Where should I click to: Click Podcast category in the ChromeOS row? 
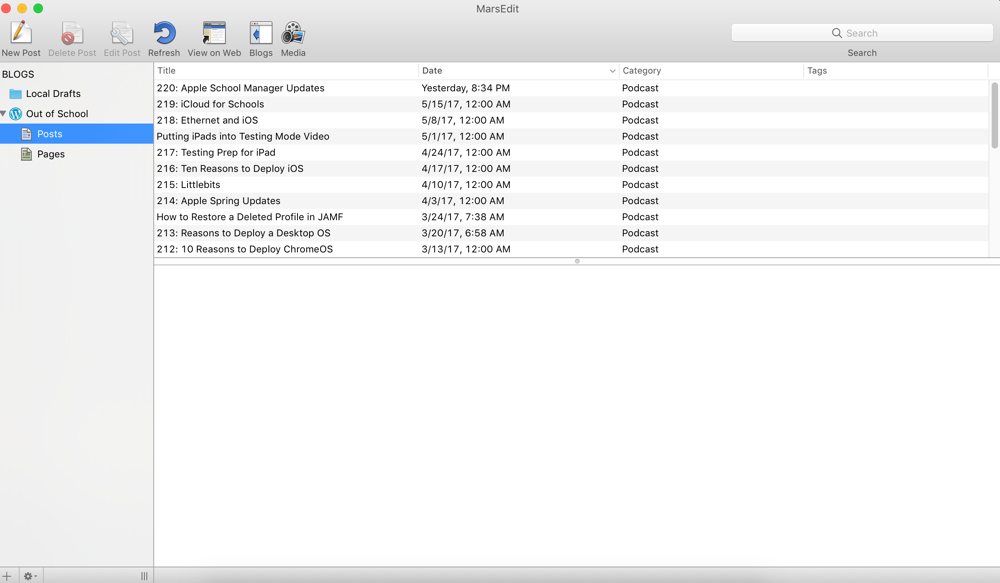[640, 249]
